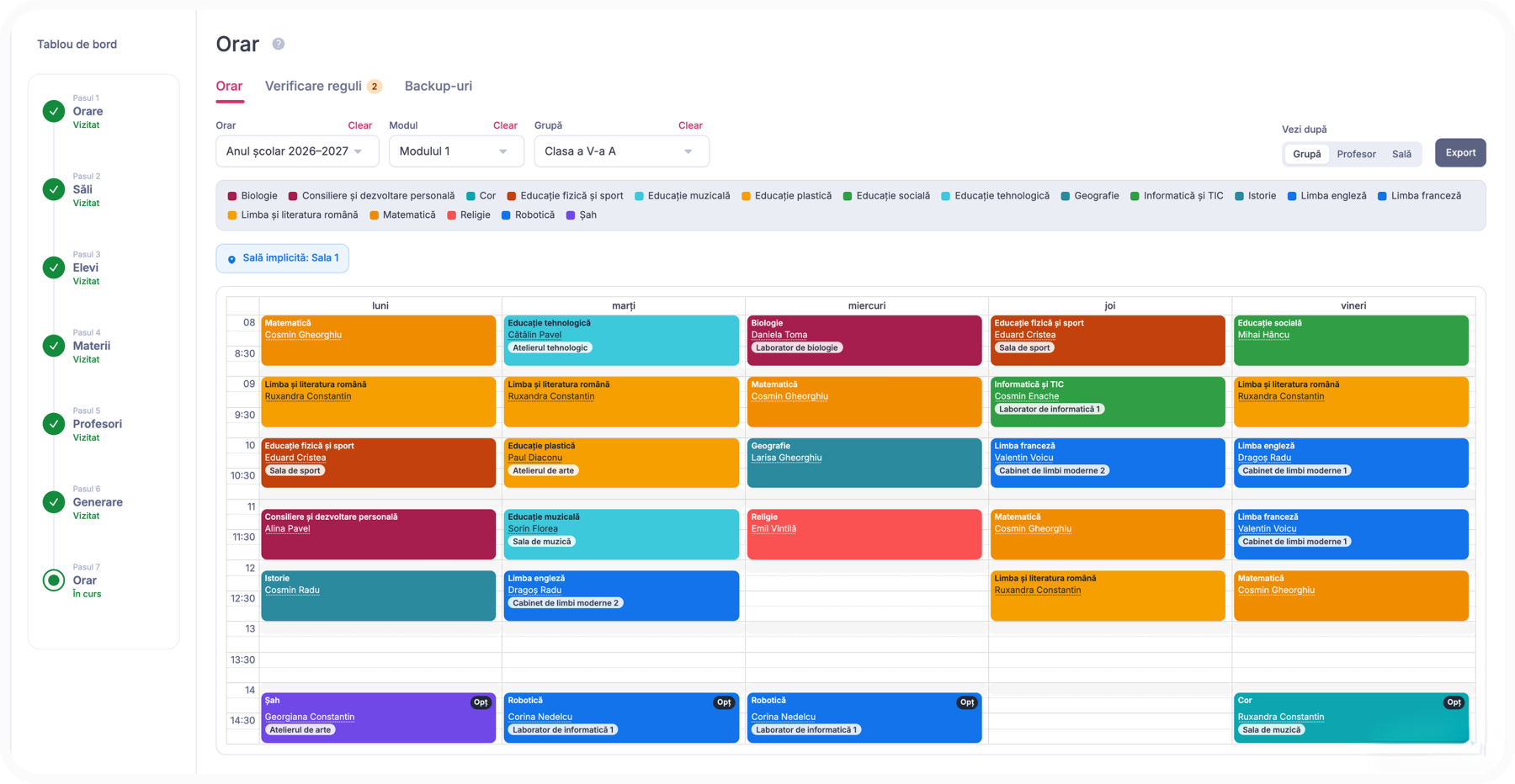
Task: Open Friday's Educație socială lesson card
Action: (x=1351, y=341)
